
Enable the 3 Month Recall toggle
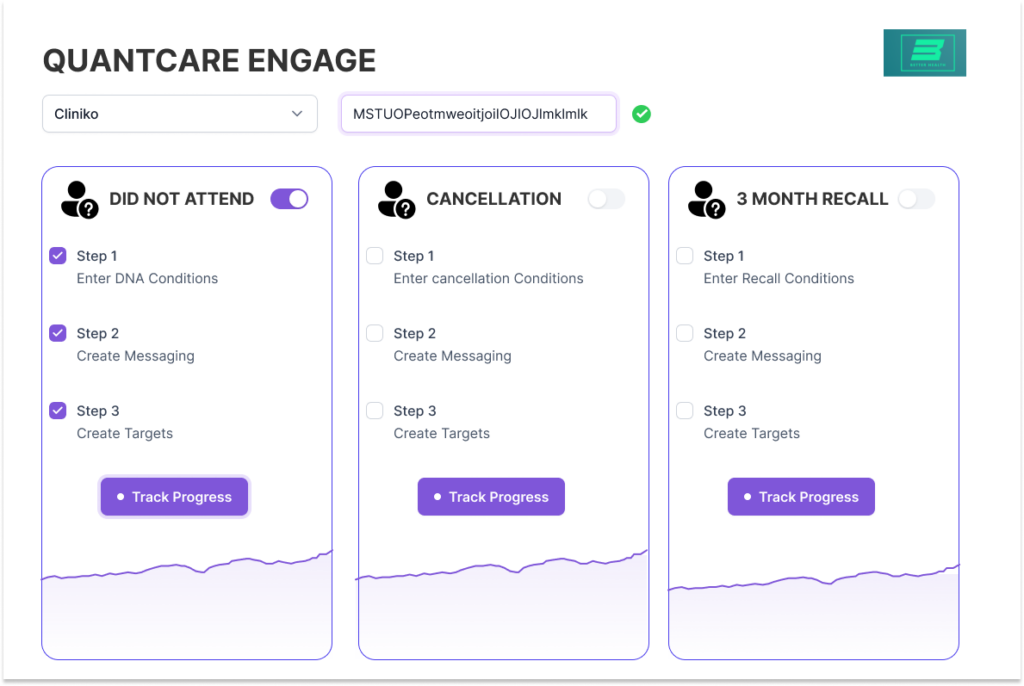[916, 199]
